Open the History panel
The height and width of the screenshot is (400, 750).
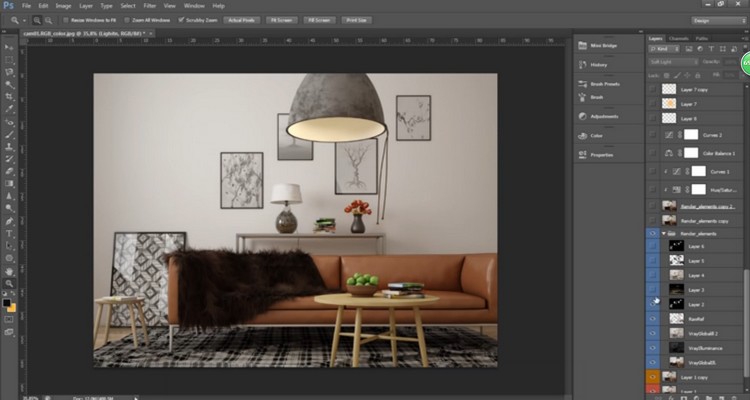point(598,65)
